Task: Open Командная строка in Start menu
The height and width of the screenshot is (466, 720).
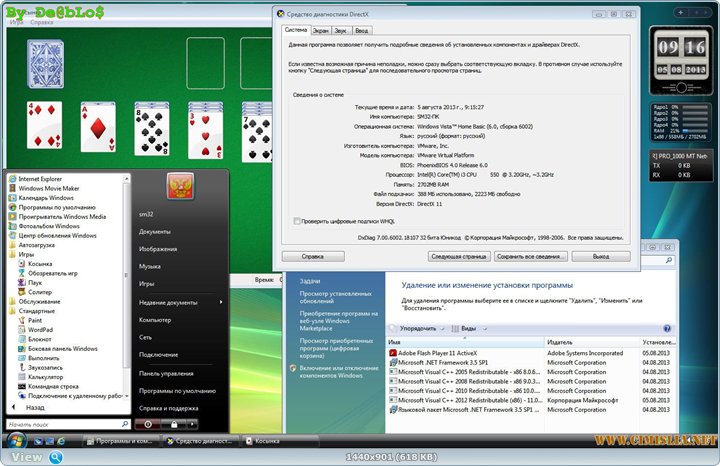Action: click(53, 386)
